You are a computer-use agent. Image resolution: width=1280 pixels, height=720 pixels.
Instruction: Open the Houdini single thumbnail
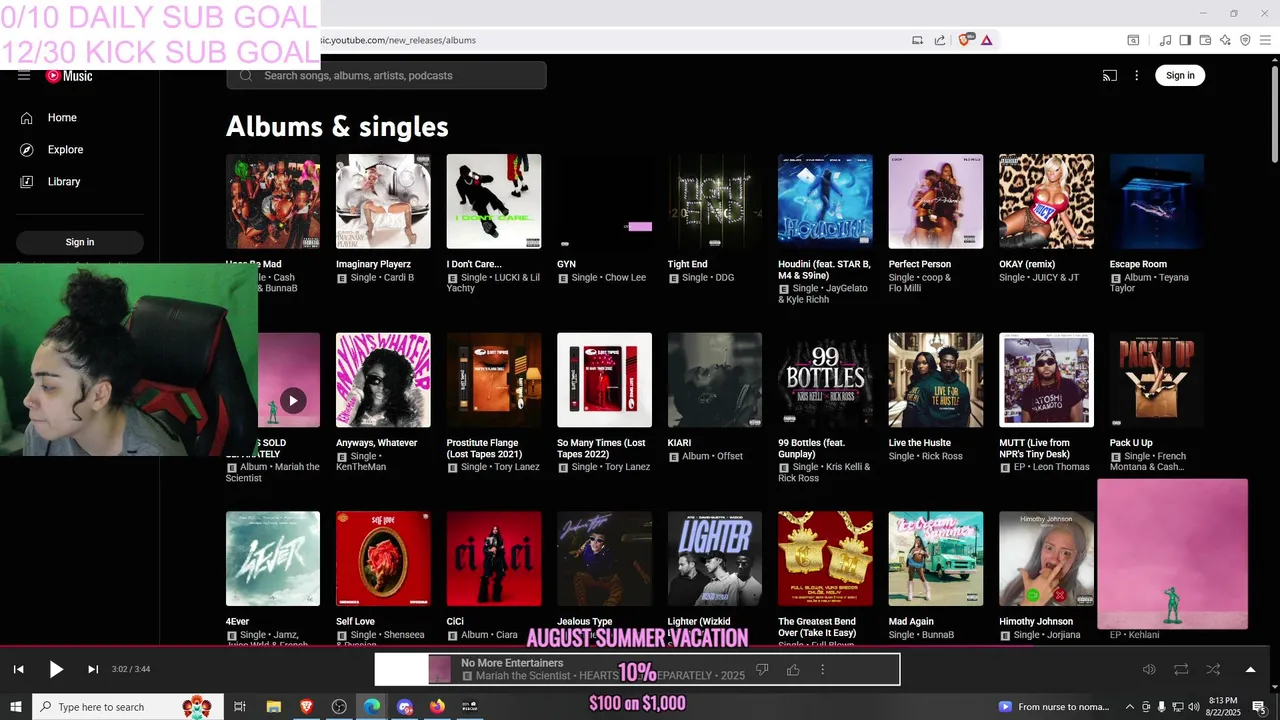[x=825, y=201]
